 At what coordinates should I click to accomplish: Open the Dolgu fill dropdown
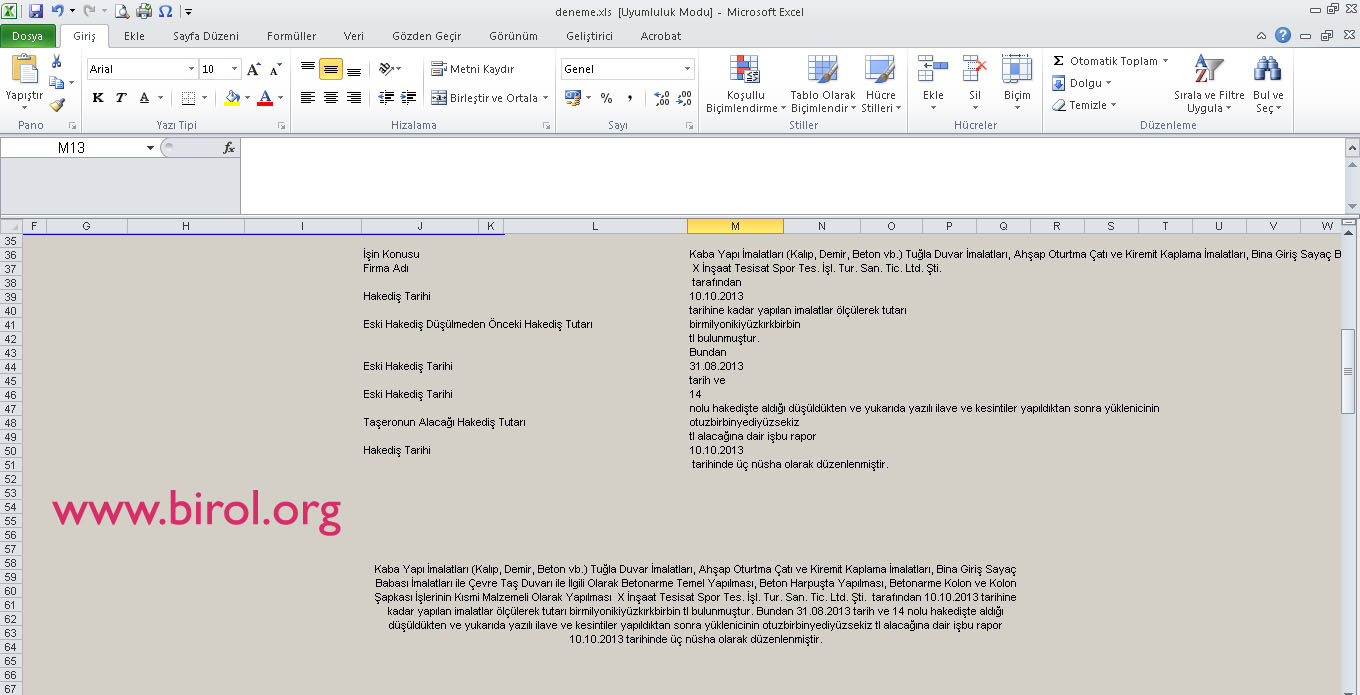1082,83
